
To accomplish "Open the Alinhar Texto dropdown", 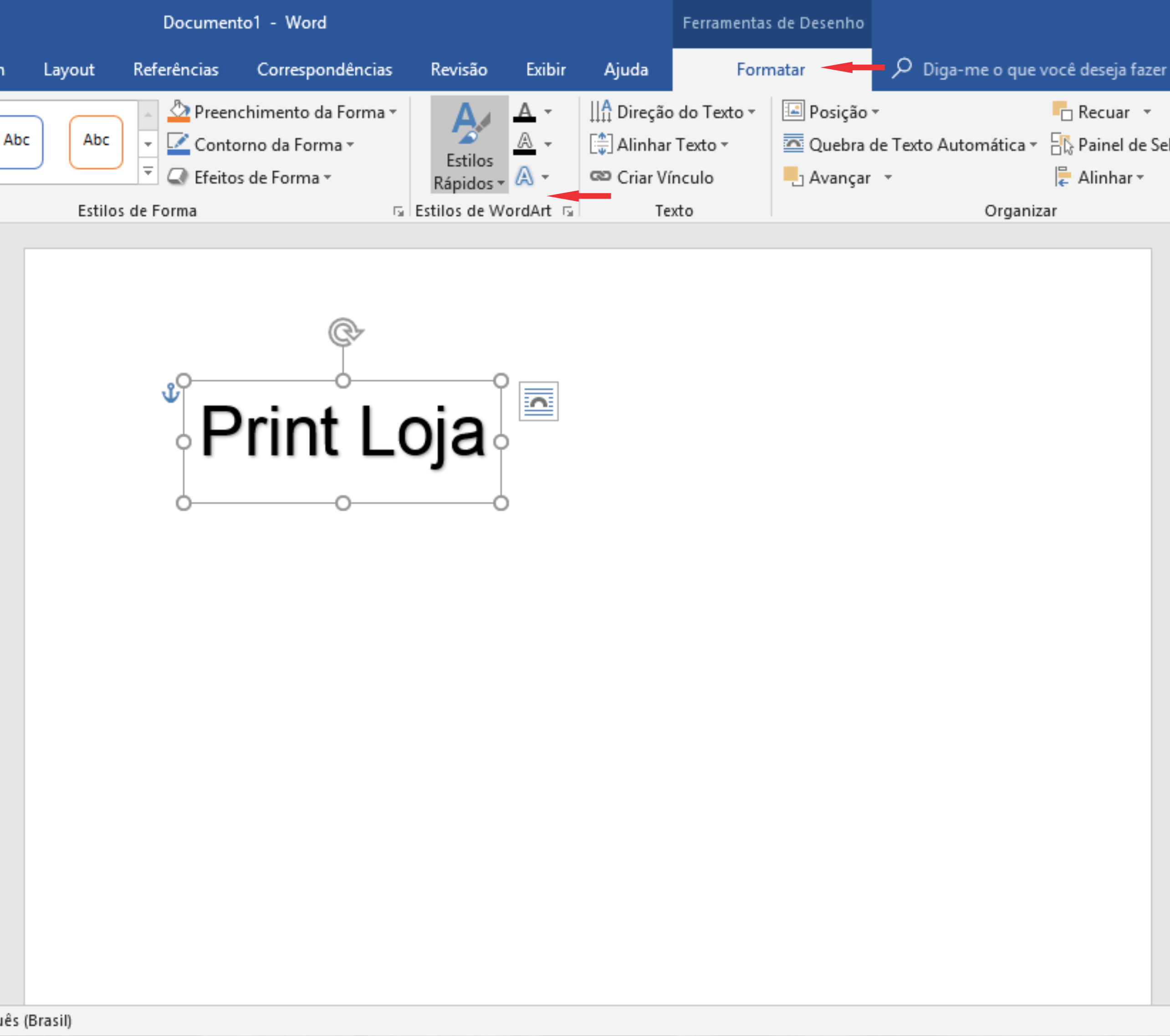I will pos(725,145).
